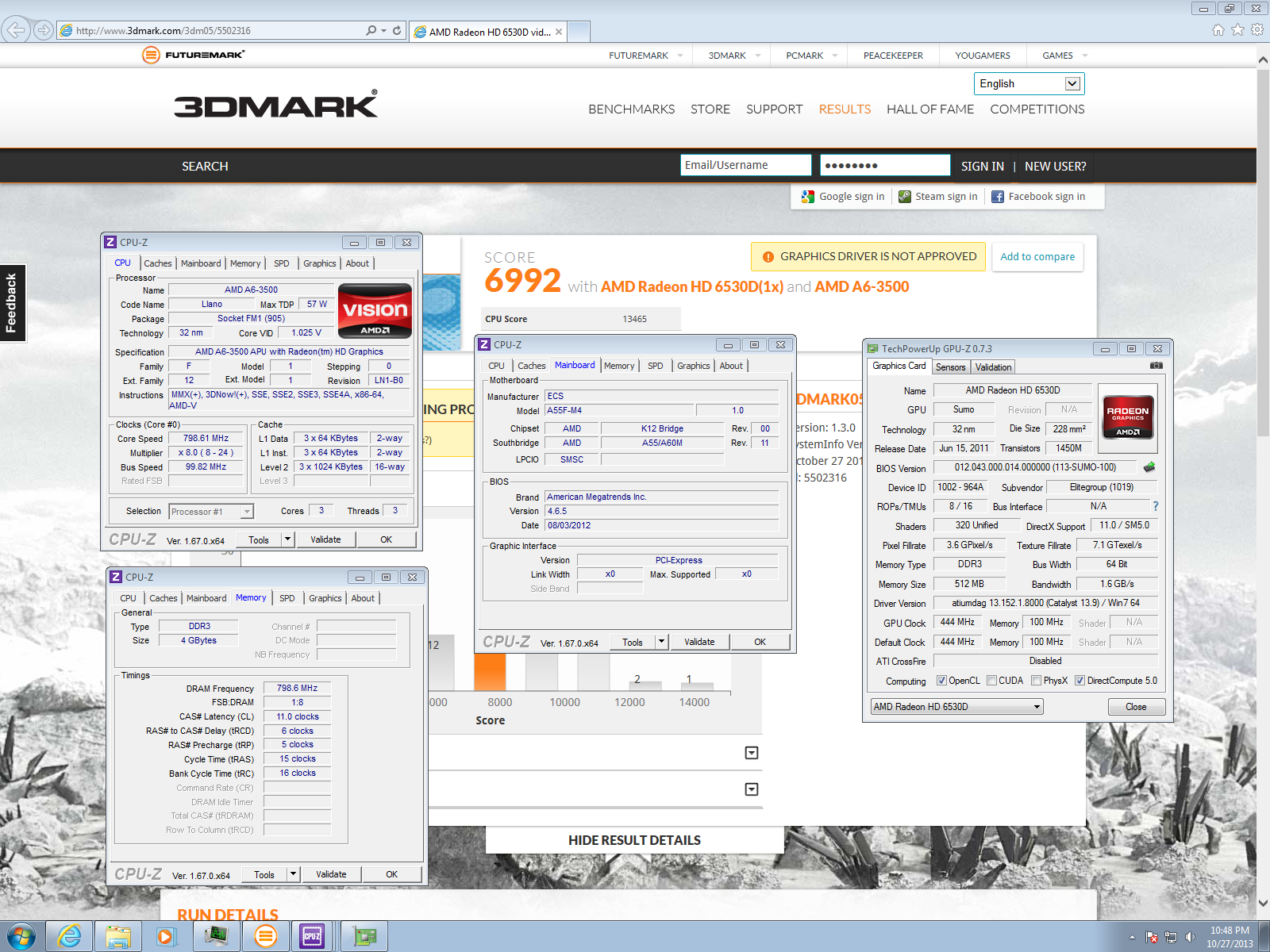This screenshot has width=1270, height=952.
Task: Click the address bar search magnifier icon
Action: [x=371, y=30]
